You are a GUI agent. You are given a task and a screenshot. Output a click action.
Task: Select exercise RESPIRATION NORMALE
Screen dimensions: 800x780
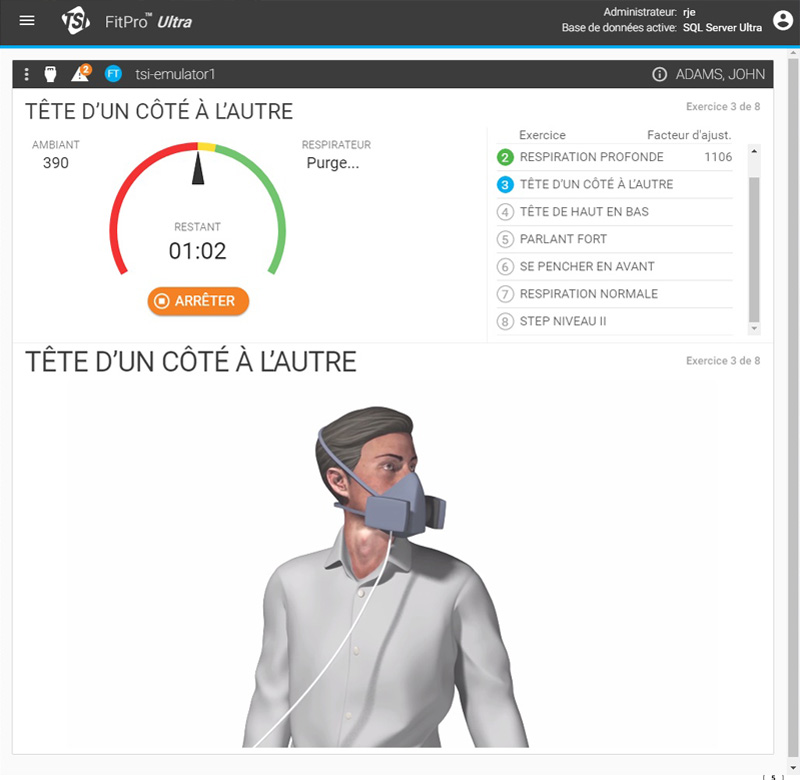589,294
